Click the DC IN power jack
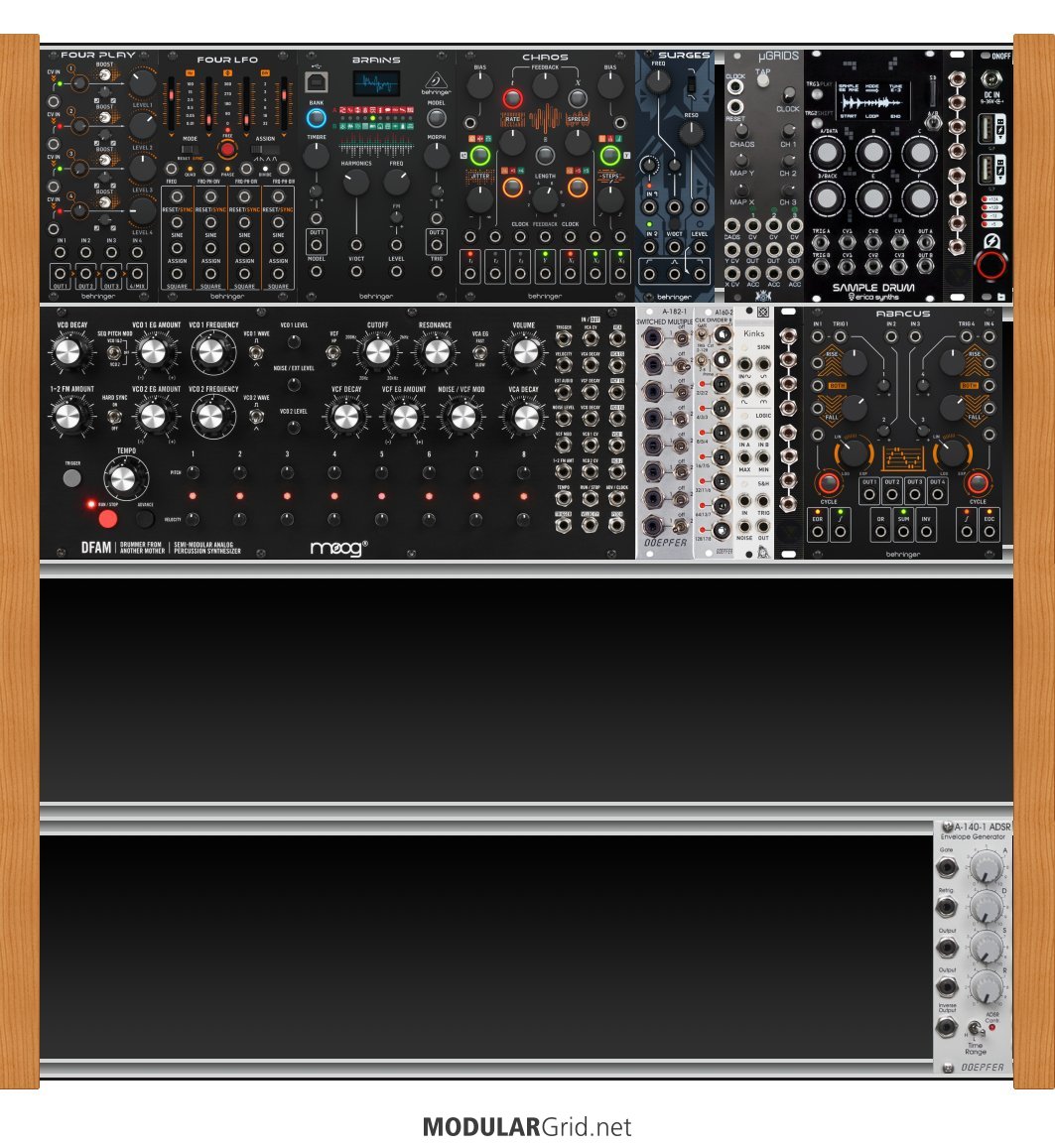1055x1148 pixels. (992, 77)
